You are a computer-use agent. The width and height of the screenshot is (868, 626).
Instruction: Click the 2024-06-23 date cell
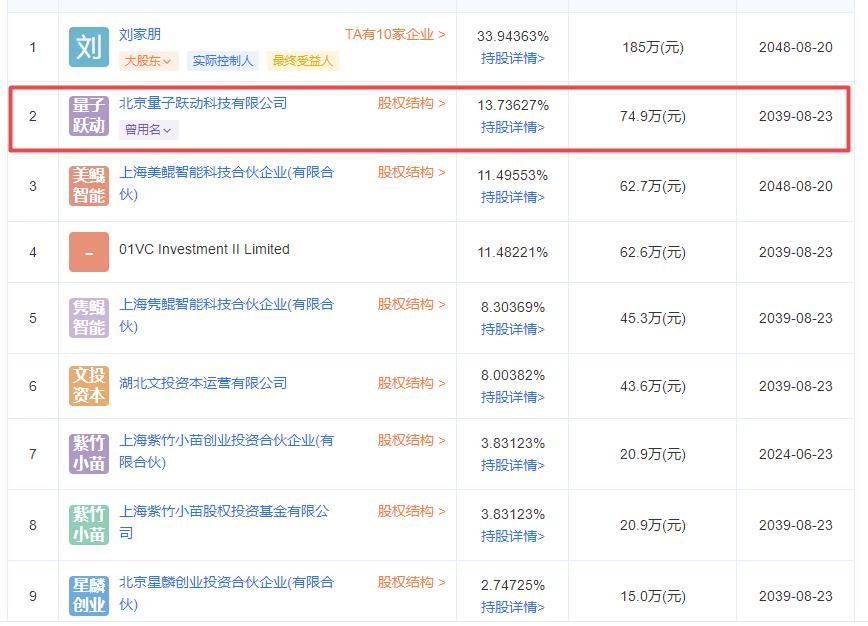coord(795,454)
